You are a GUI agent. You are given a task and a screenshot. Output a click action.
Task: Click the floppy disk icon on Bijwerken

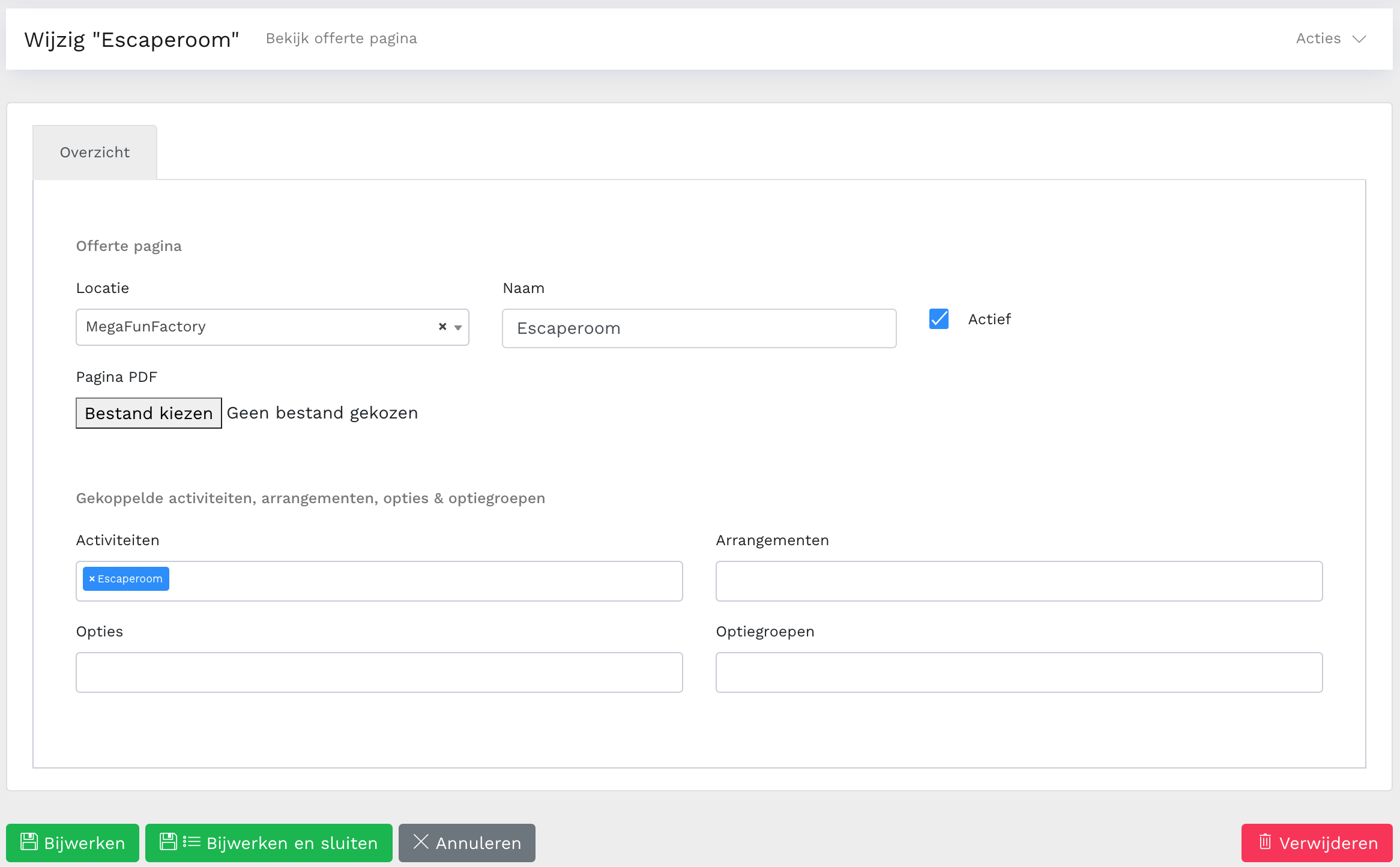[29, 842]
